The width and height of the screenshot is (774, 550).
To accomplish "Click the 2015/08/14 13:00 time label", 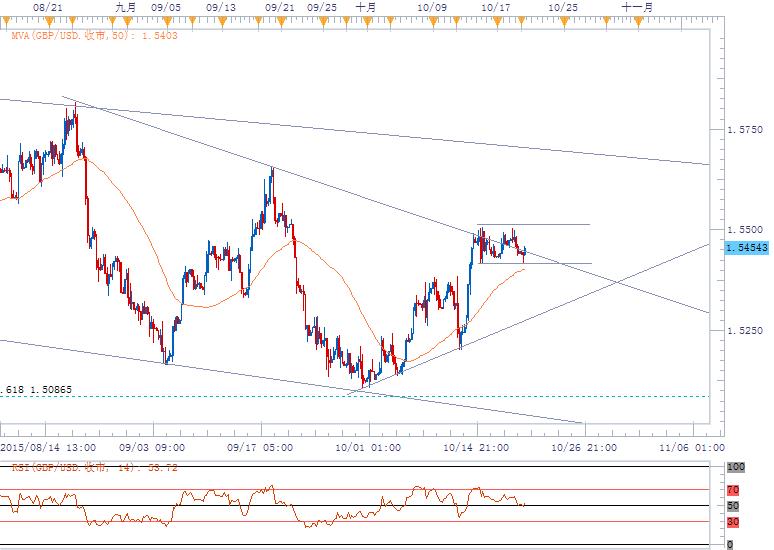I will (x=48, y=448).
